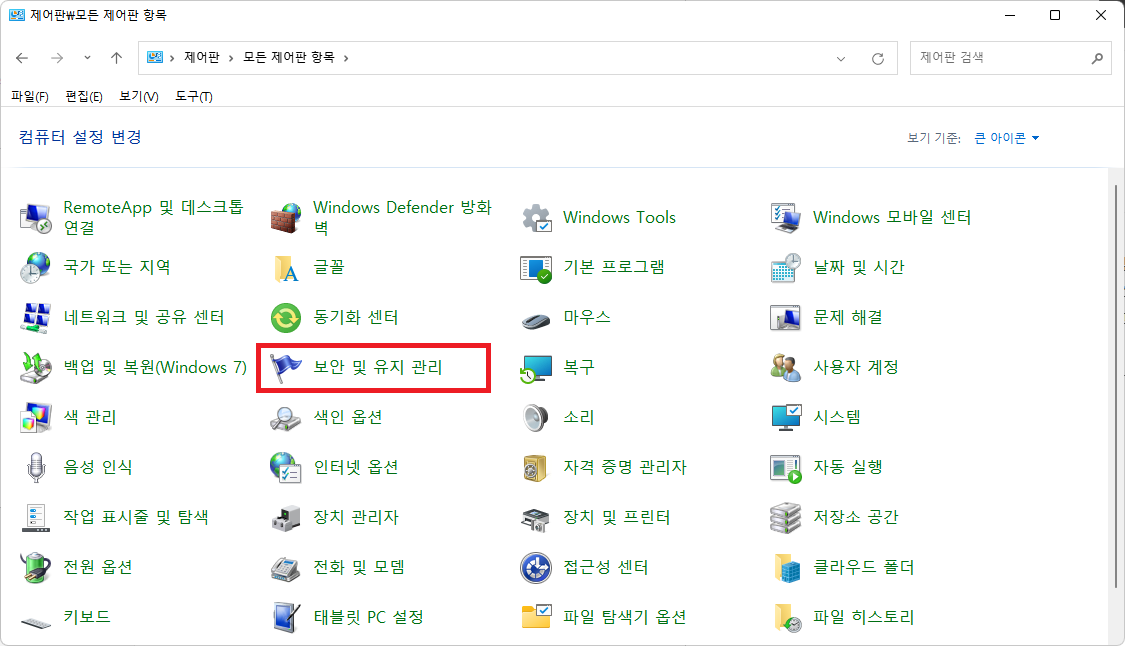Image resolution: width=1125 pixels, height=646 pixels.
Task: Open the 전원 옵션 battery icon
Action: (x=35, y=568)
